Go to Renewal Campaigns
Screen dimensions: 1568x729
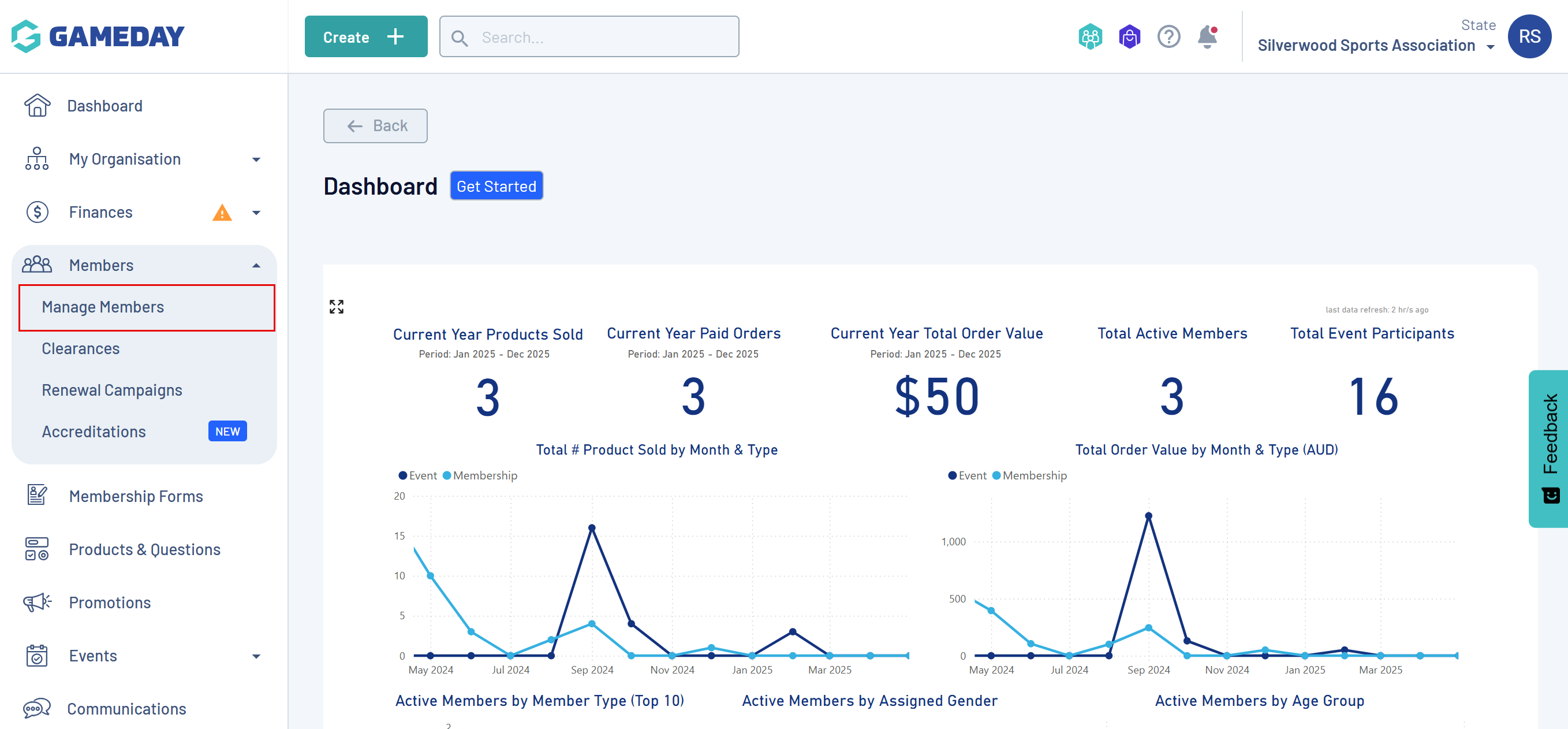pyautogui.click(x=111, y=390)
